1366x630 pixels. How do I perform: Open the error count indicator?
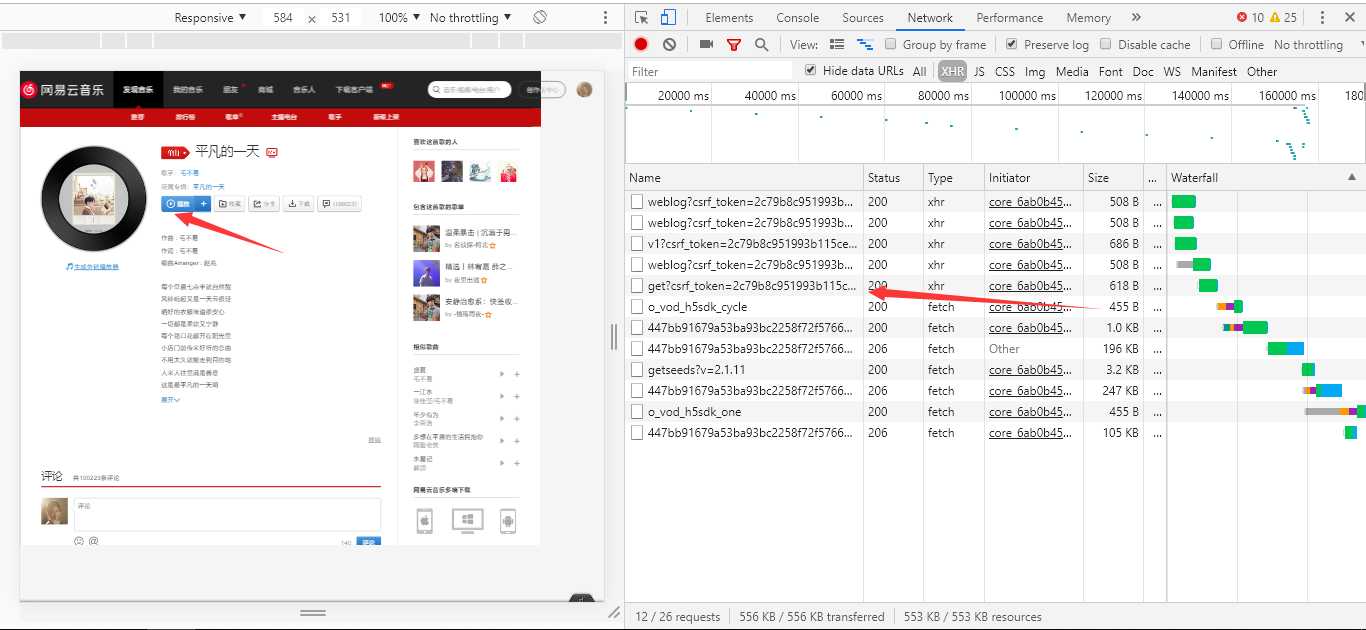click(x=1250, y=18)
